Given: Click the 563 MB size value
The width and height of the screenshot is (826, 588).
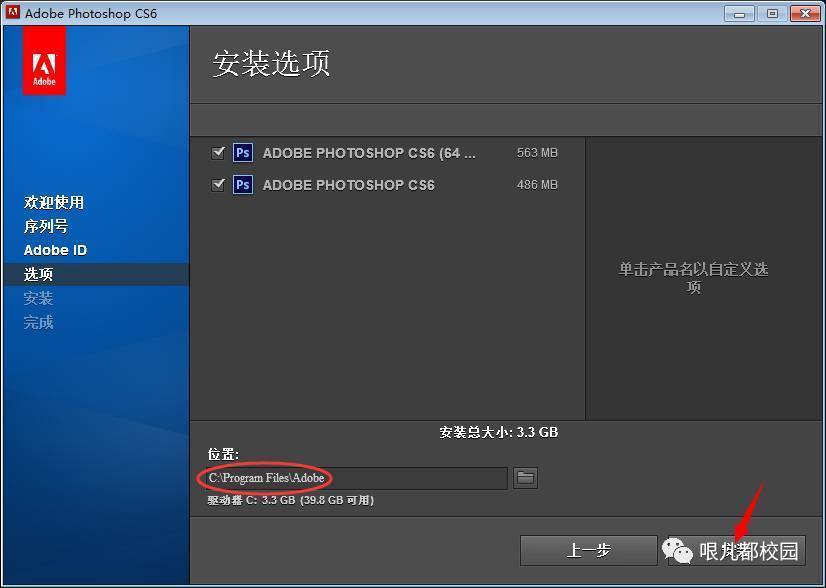Looking at the screenshot, I should click(x=537, y=153).
